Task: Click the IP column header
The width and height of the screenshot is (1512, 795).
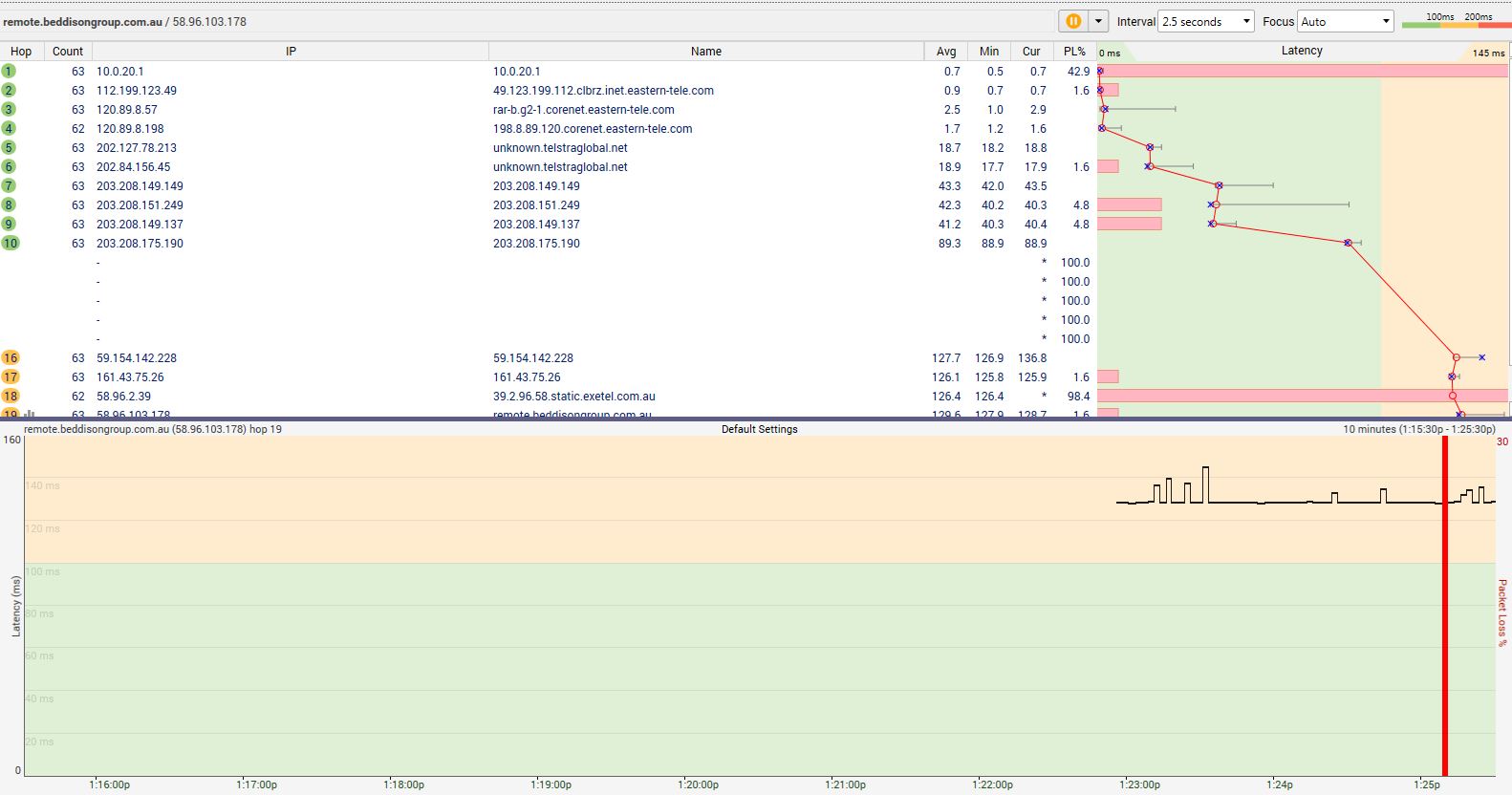Action: click(x=291, y=52)
